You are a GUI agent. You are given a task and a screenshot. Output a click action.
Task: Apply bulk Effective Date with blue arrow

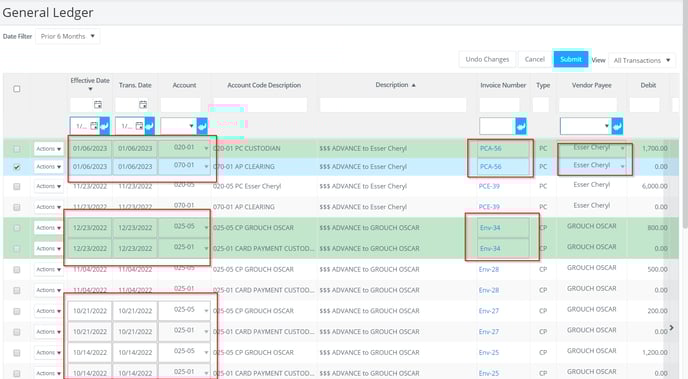[105, 126]
